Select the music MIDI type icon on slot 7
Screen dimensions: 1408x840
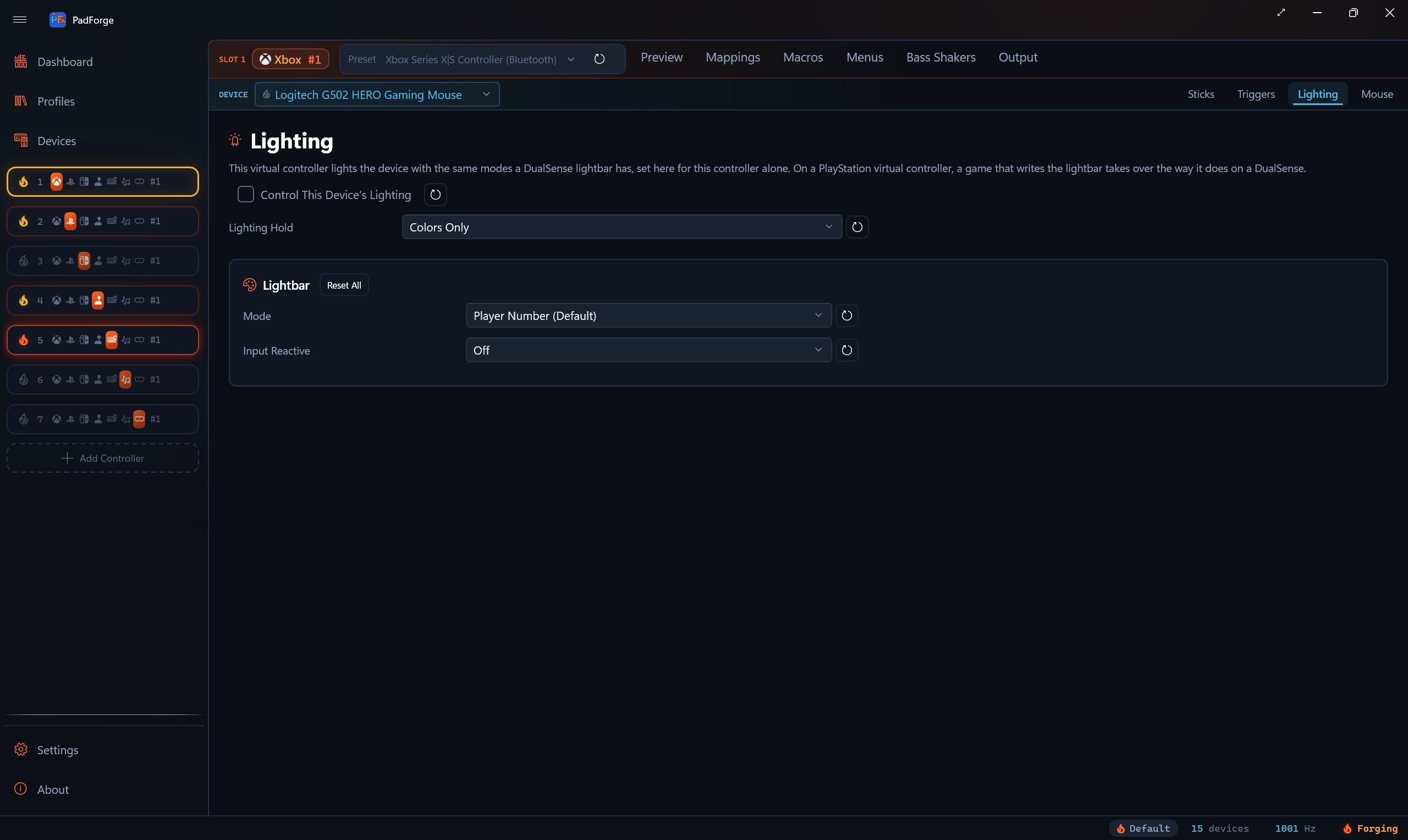pos(125,419)
